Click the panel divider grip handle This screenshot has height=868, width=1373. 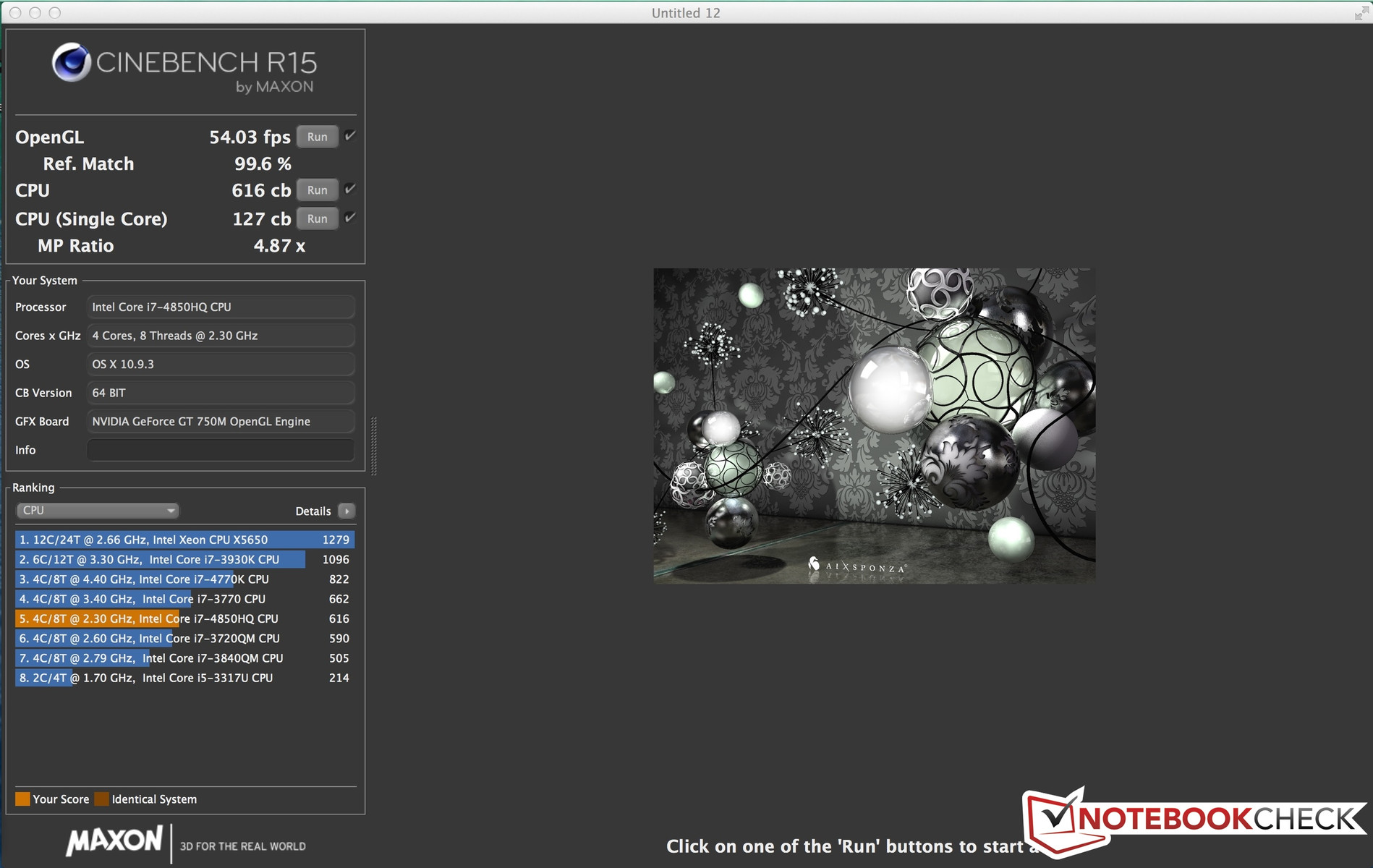pyautogui.click(x=373, y=446)
